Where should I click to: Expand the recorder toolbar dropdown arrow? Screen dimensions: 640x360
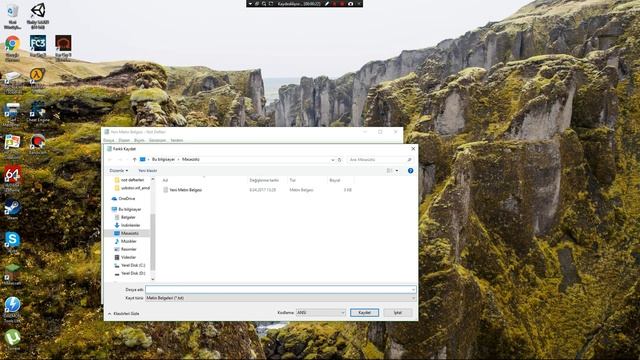pos(250,4)
